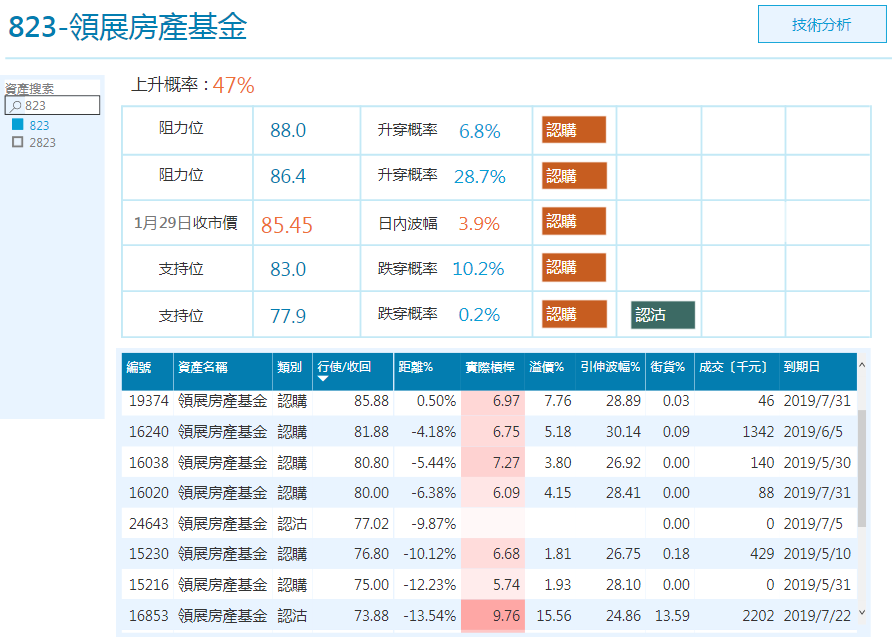Click the 823-領展房產基金 title
The height and width of the screenshot is (643, 892).
[x=127, y=27]
